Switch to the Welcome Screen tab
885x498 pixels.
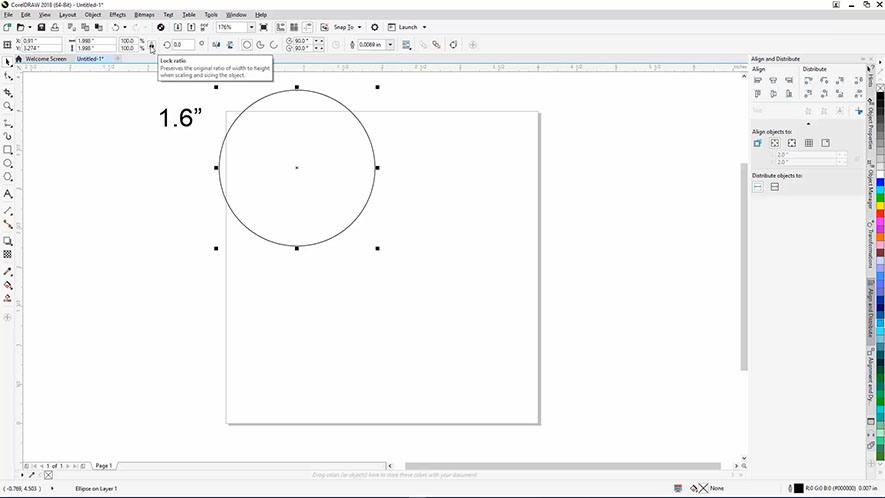[x=45, y=59]
